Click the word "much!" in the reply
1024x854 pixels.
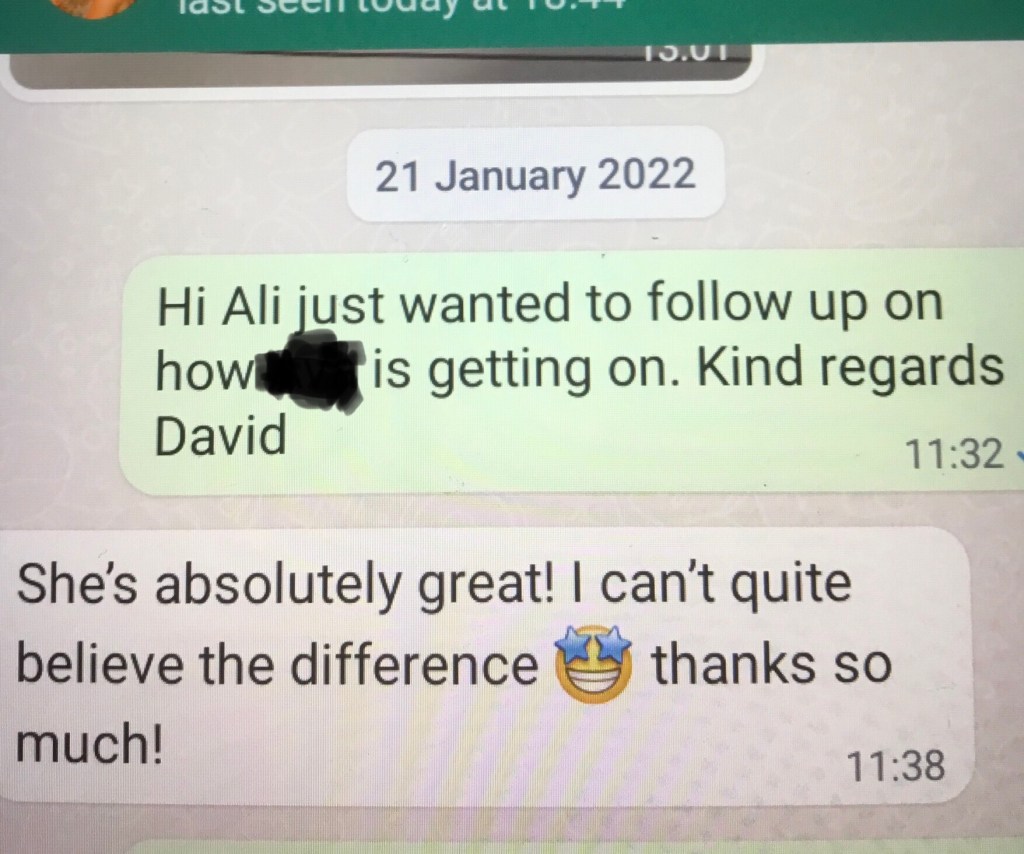click(x=89, y=744)
